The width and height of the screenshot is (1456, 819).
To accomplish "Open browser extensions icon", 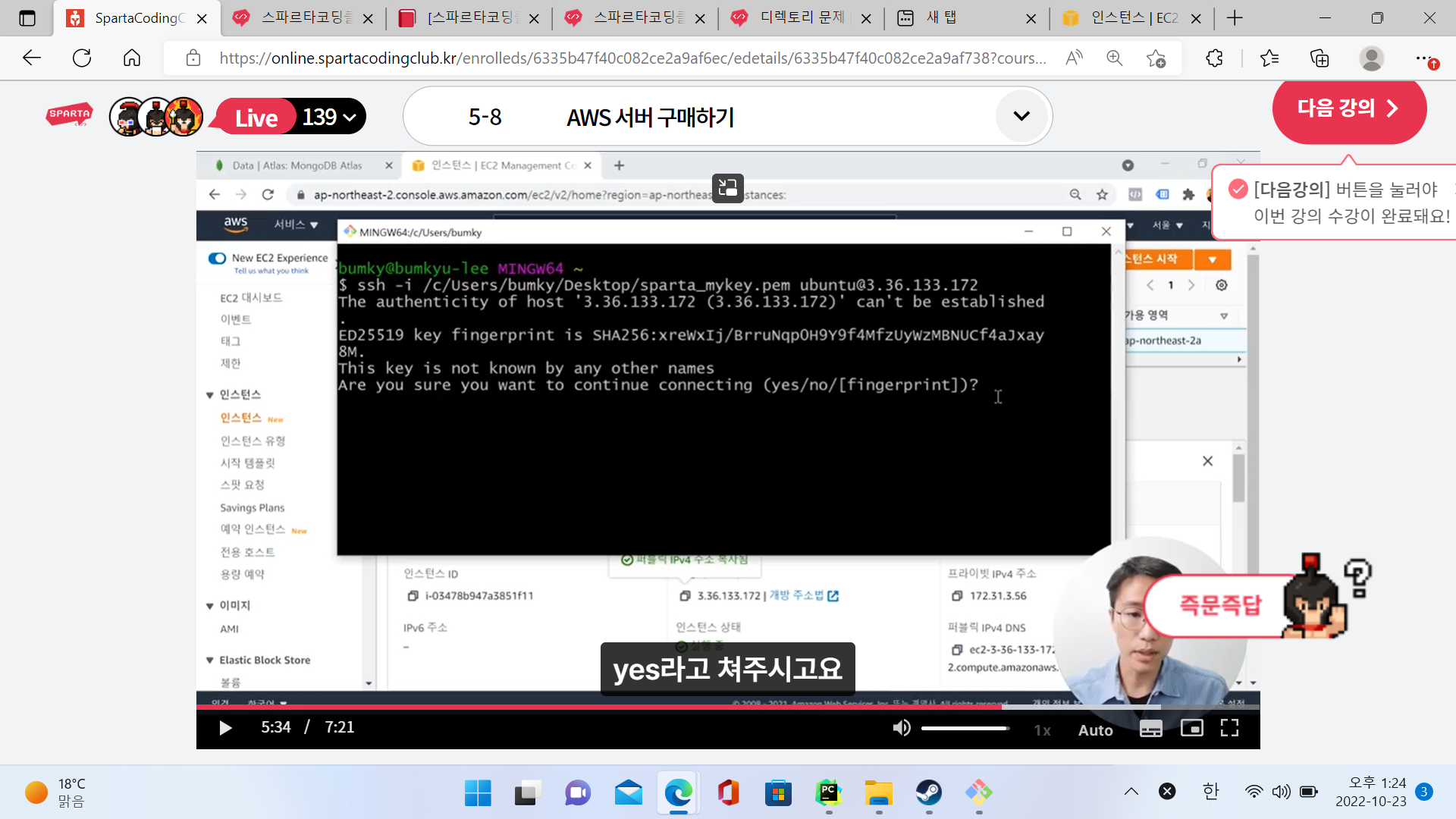I will tap(1214, 58).
